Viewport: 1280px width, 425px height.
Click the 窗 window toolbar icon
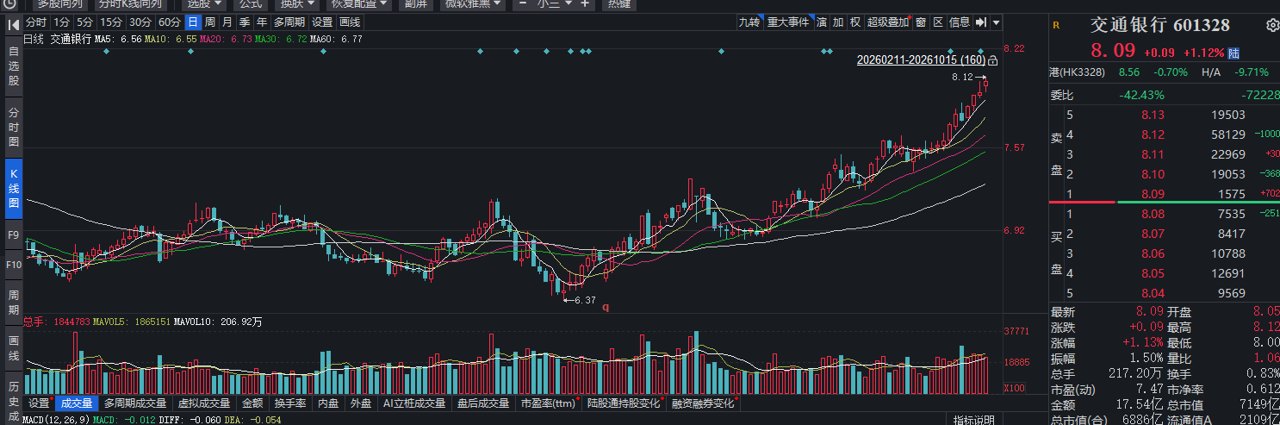(920, 22)
